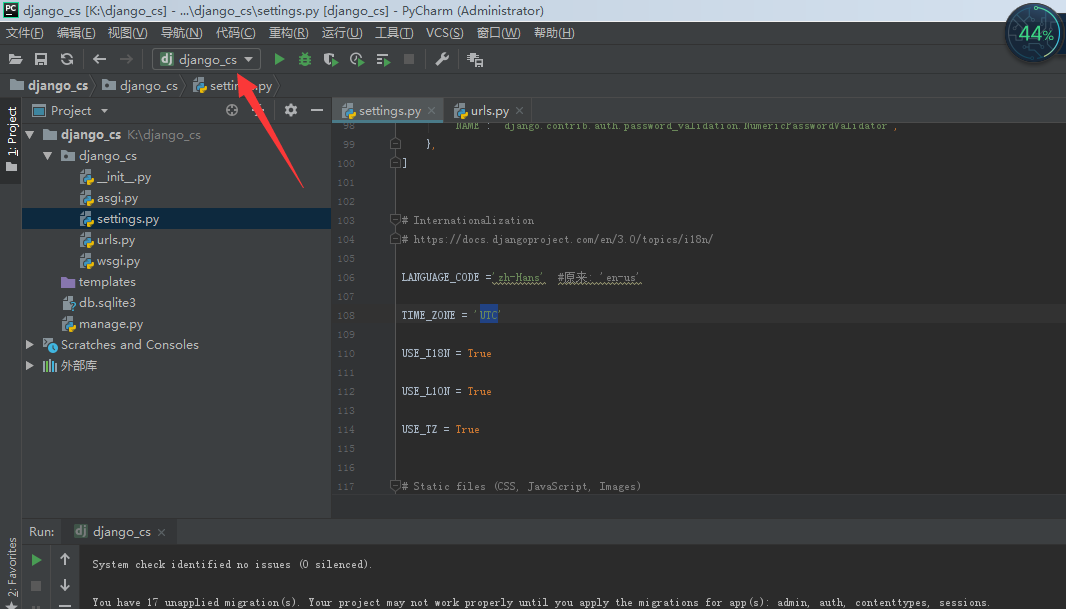Toggle the 1: Project side tool window
The width and height of the screenshot is (1066, 609).
pos(11,139)
